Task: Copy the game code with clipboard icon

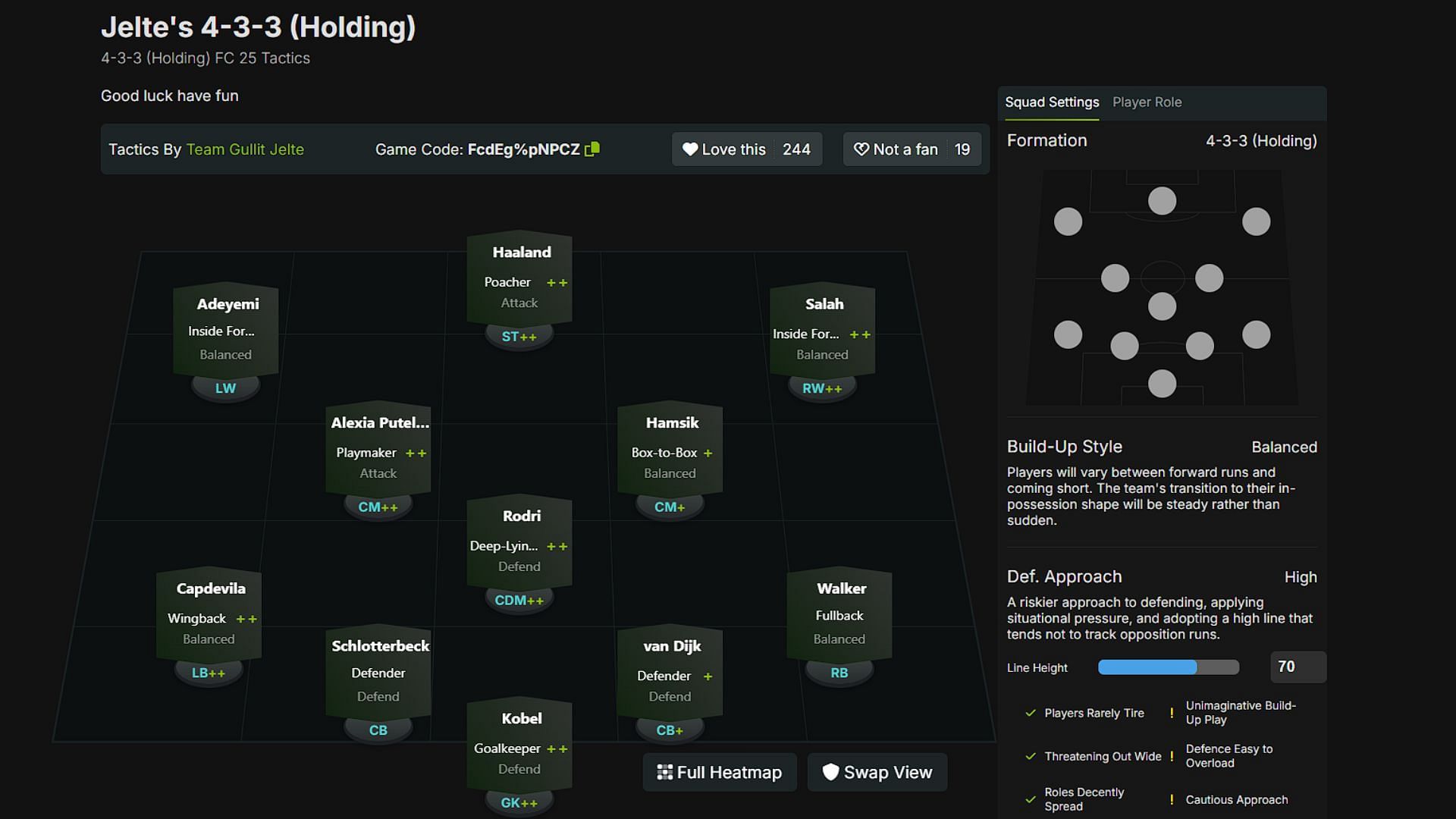Action: tap(592, 149)
